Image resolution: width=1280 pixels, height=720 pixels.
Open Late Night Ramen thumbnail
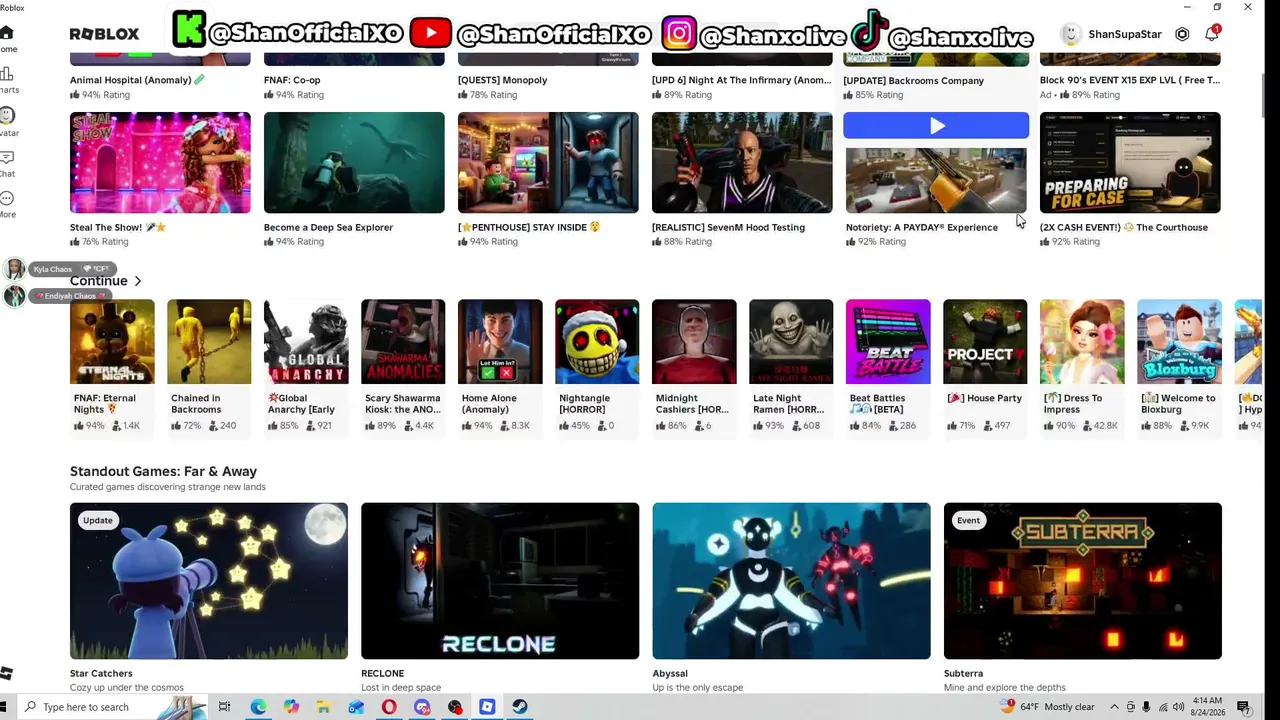point(791,342)
